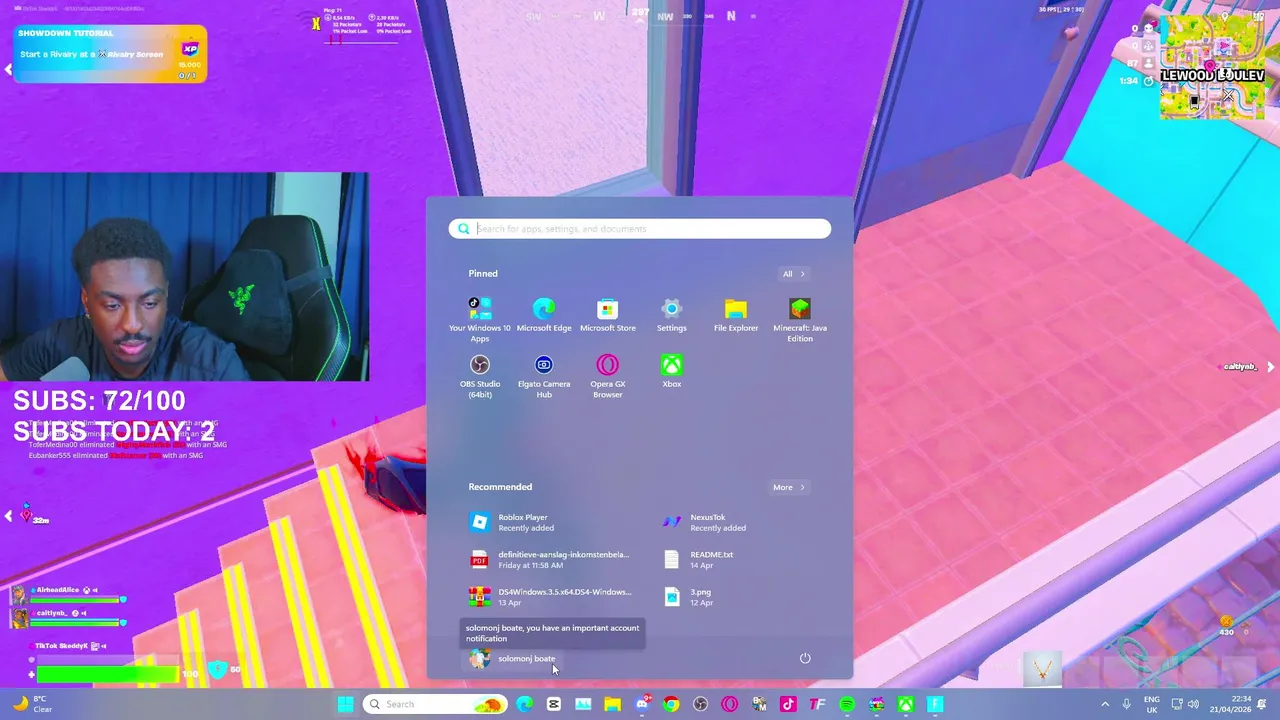Open Google Chrome from the taskbar
Screen dimensions: 1280x720
pos(671,704)
